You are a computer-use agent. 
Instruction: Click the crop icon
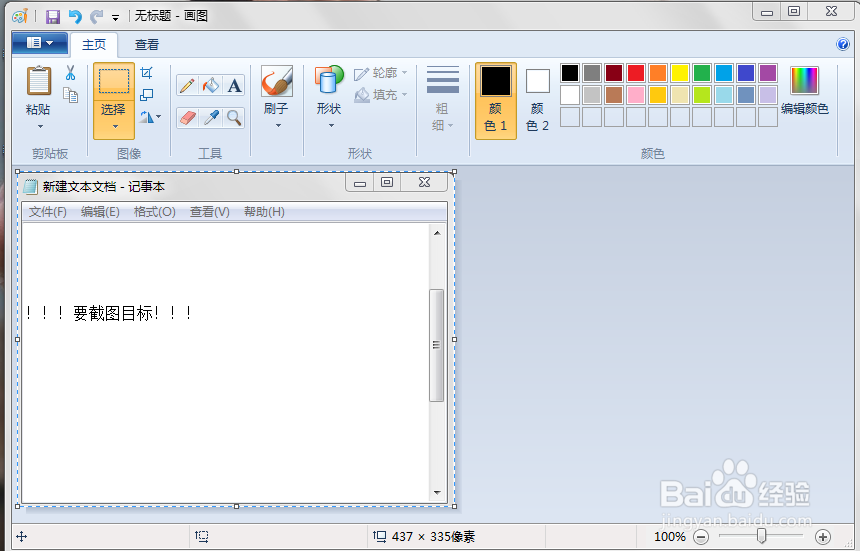[x=146, y=72]
